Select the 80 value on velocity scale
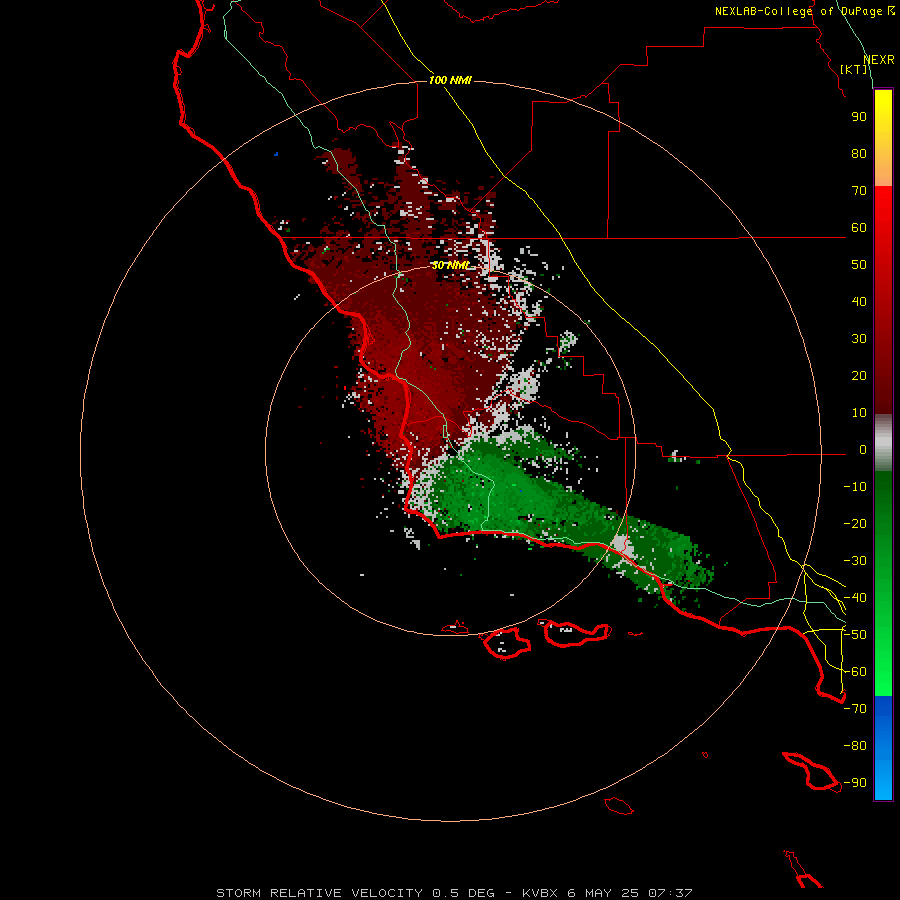 [859, 154]
